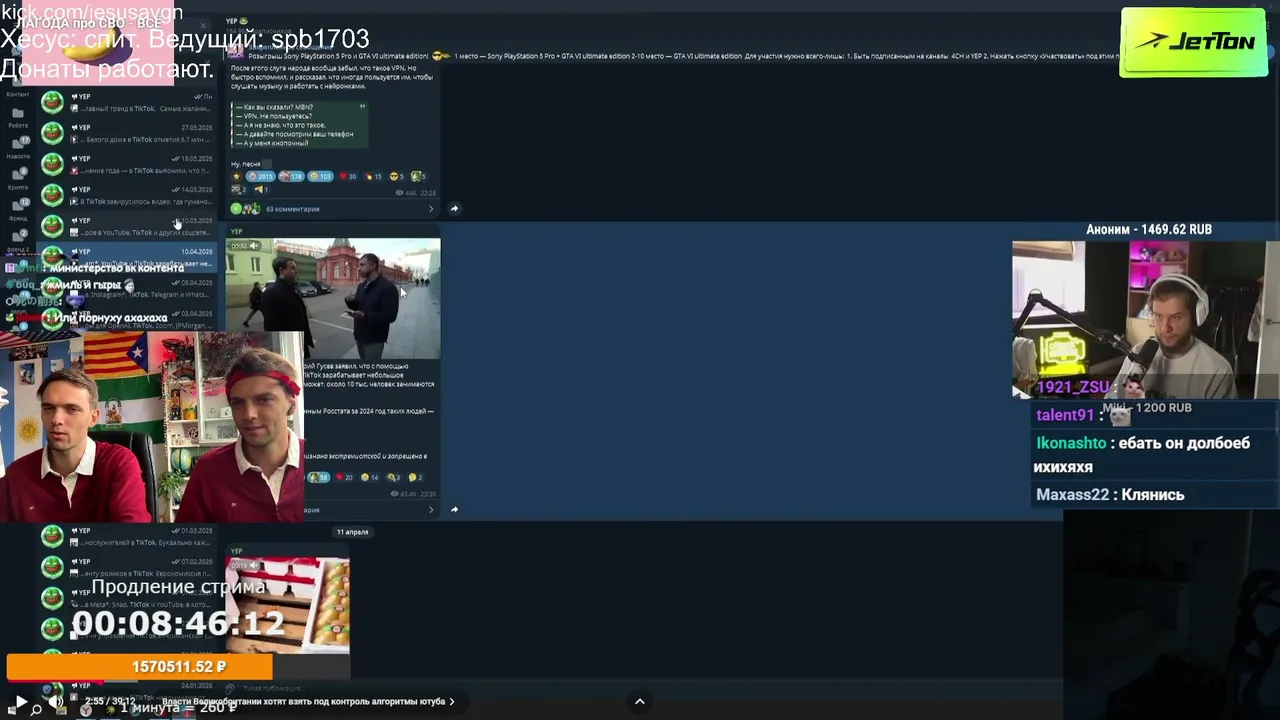Screen dimensions: 1280x720
Task: Expand comments arrow under the second post
Action: tap(431, 510)
